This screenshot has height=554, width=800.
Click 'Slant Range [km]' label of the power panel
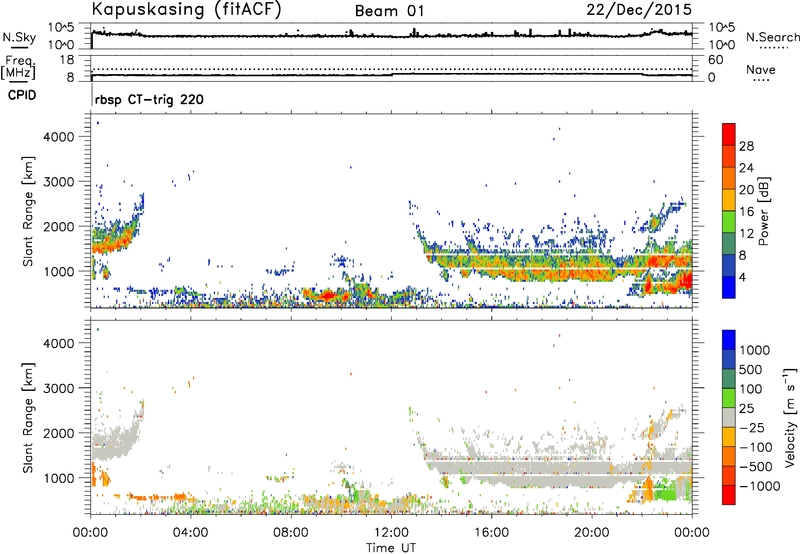tap(28, 212)
